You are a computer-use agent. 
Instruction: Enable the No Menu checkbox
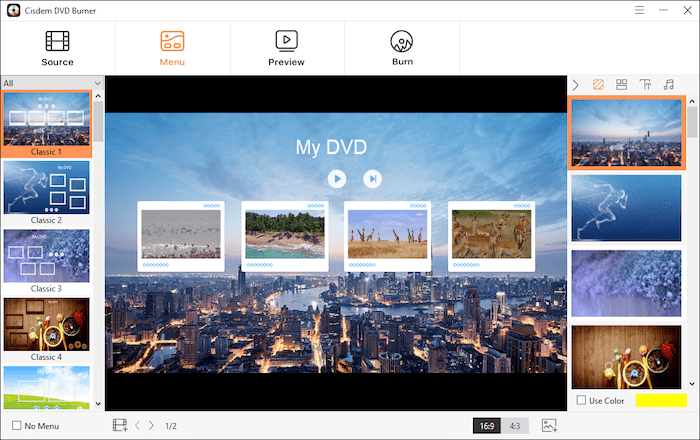point(17,425)
